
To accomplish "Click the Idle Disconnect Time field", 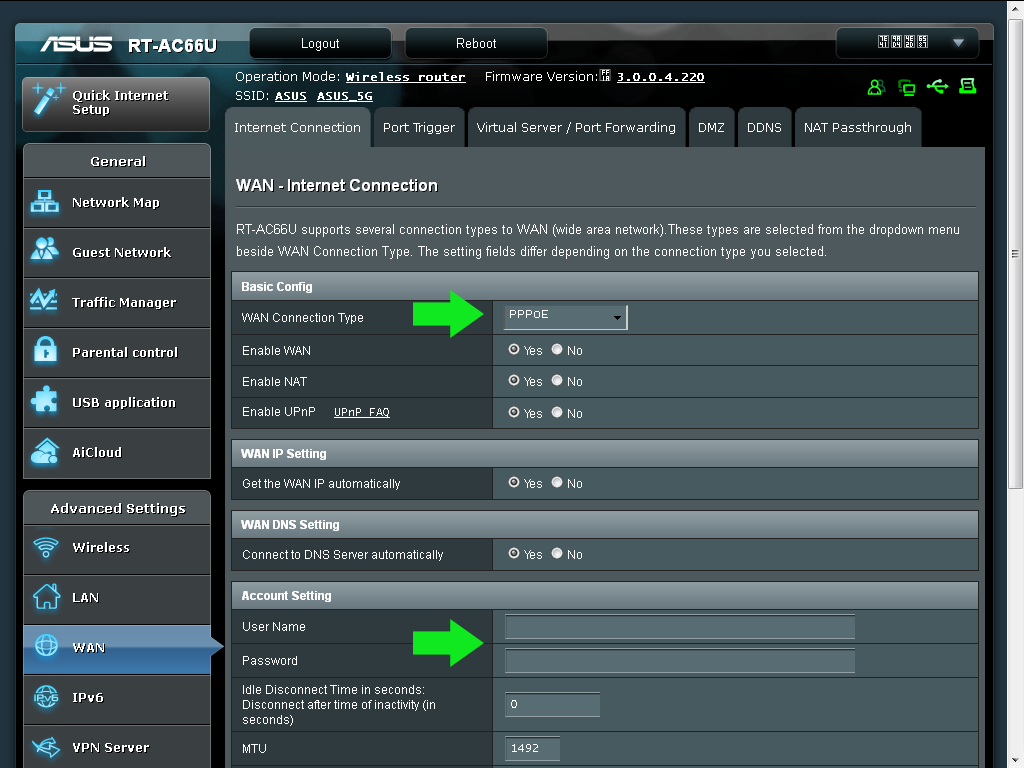I will click(552, 704).
